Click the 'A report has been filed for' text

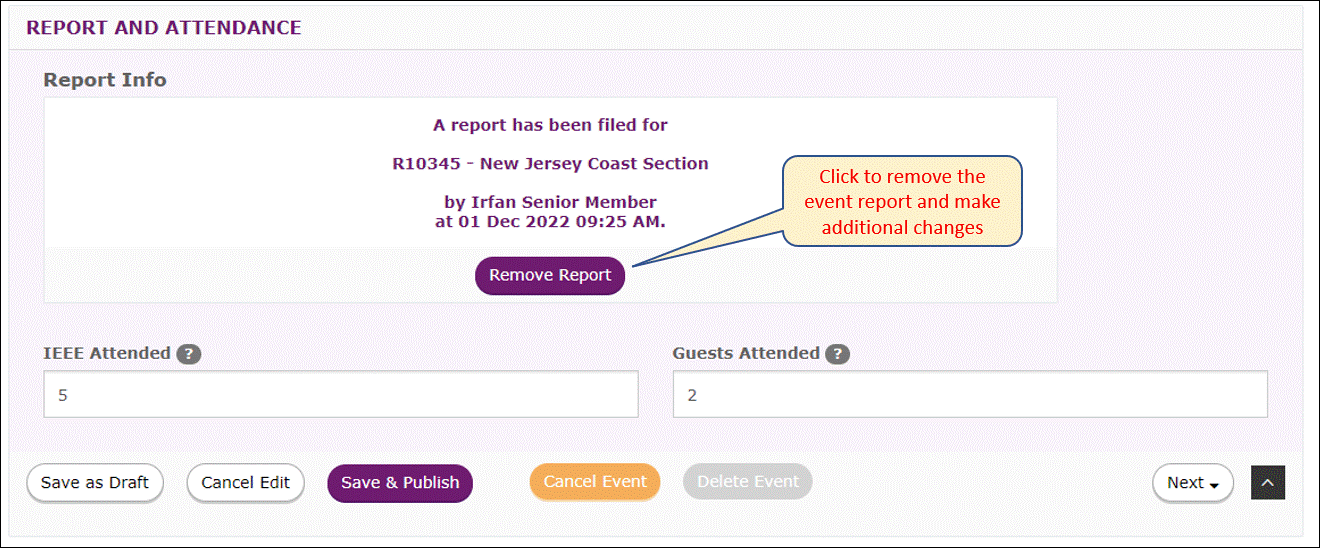pos(550,126)
